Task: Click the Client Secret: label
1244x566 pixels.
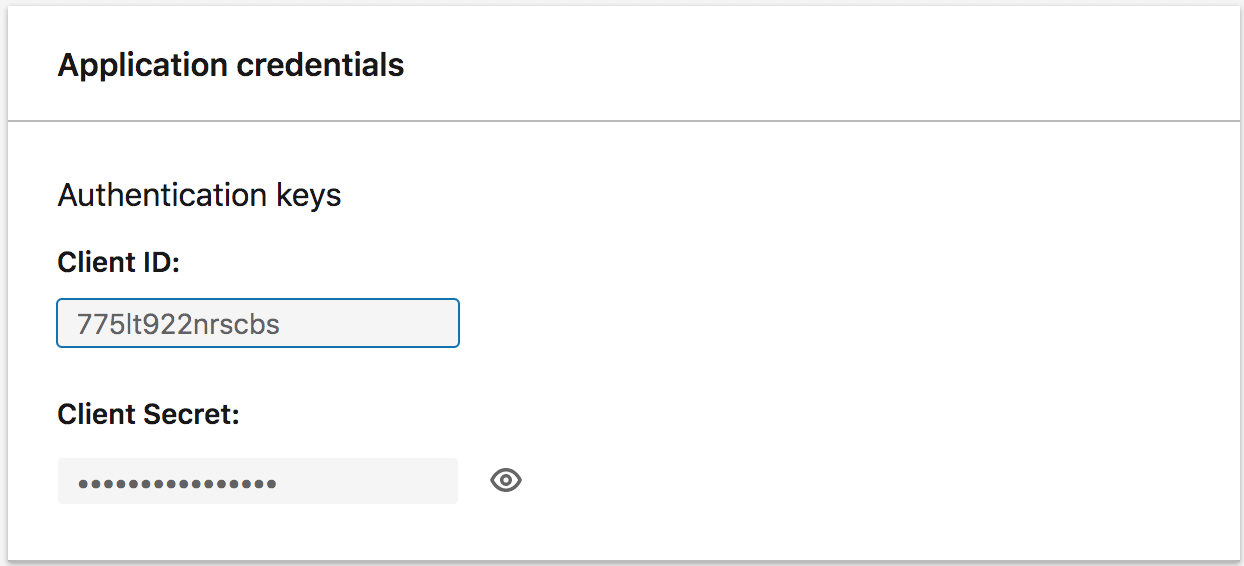Action: [149, 414]
